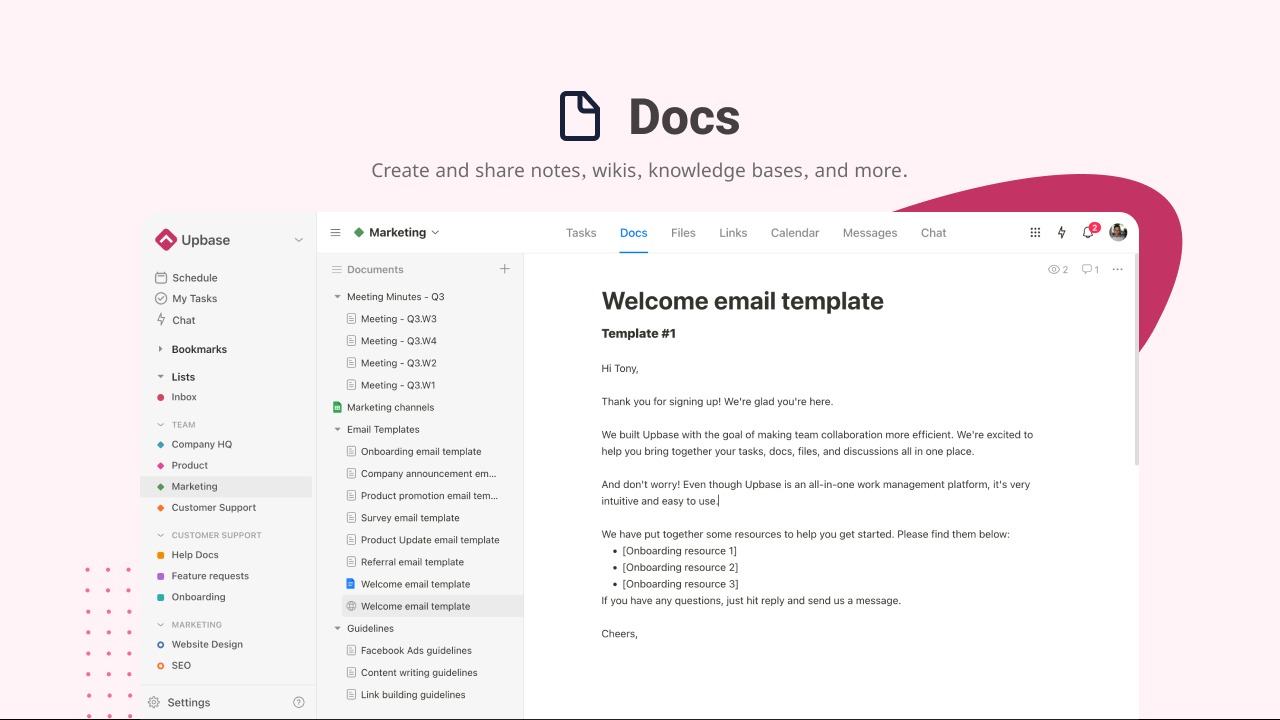Switch to the Messages tab
Viewport: 1280px width, 720px height.
coord(870,233)
